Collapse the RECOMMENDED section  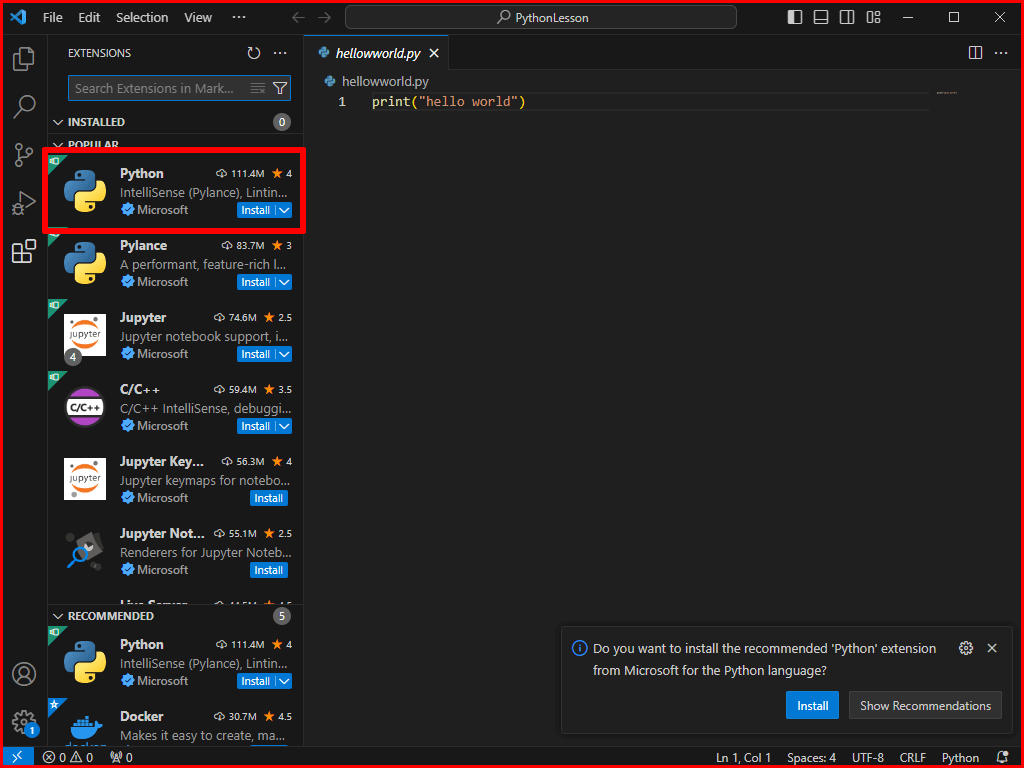tap(58, 616)
